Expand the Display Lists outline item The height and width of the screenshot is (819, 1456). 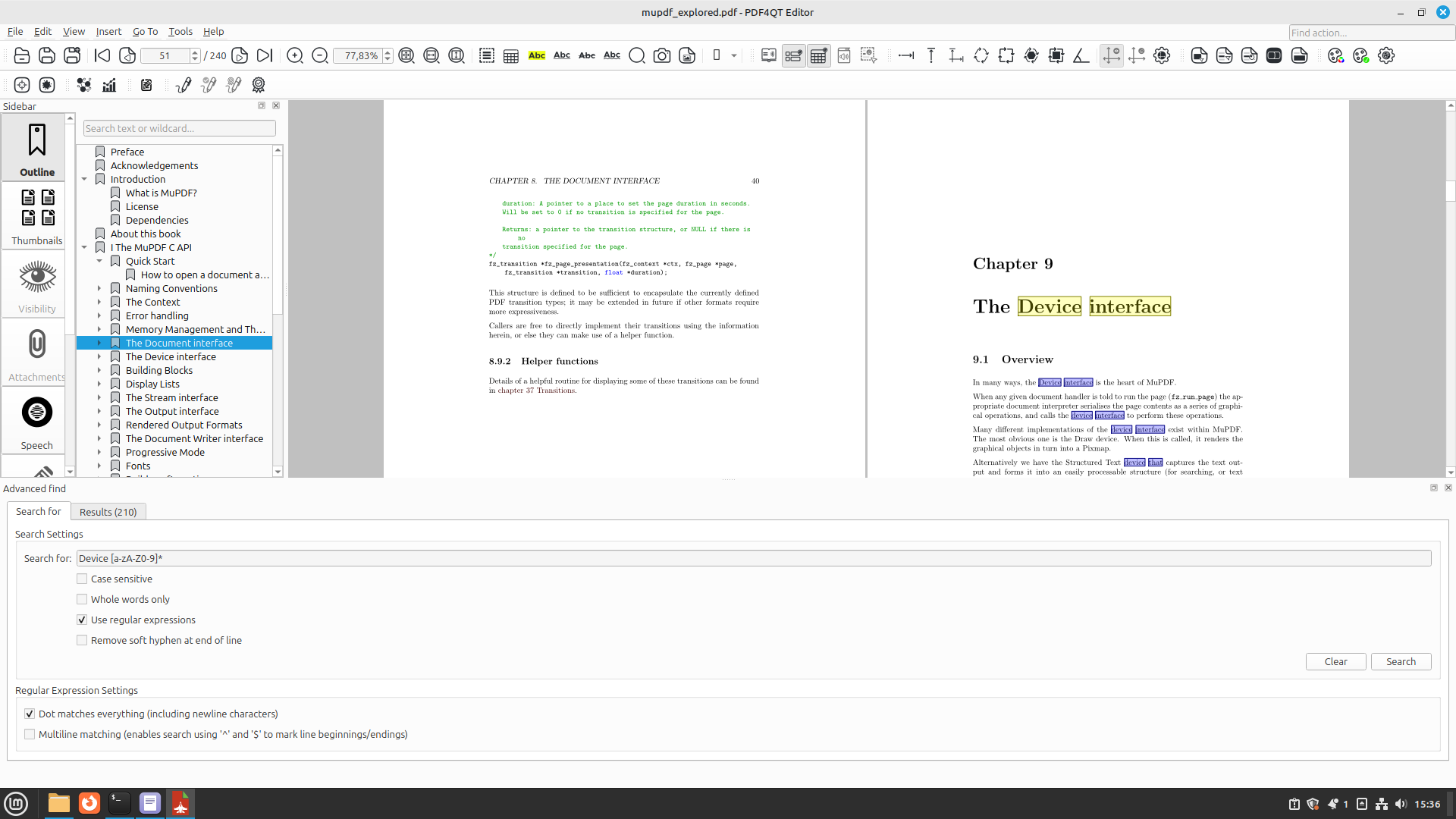pyautogui.click(x=99, y=384)
